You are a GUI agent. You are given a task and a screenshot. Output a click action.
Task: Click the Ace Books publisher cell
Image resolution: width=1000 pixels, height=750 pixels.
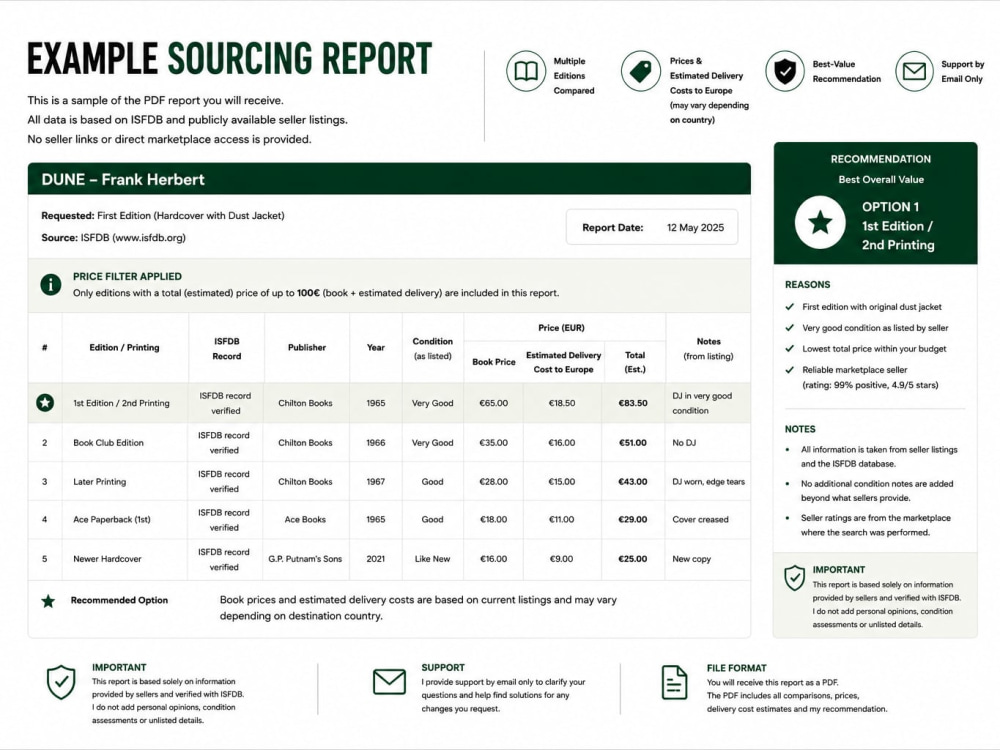tap(305, 520)
